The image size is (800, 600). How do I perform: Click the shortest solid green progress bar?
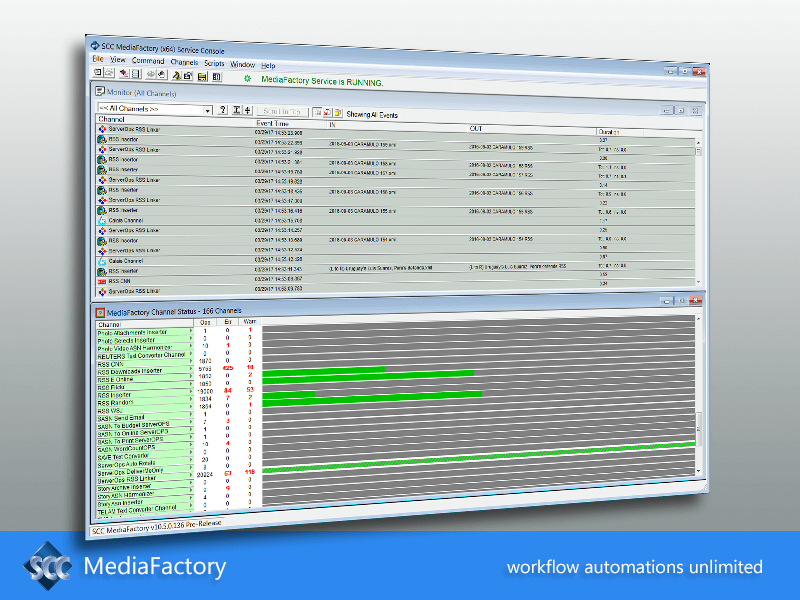[289, 394]
